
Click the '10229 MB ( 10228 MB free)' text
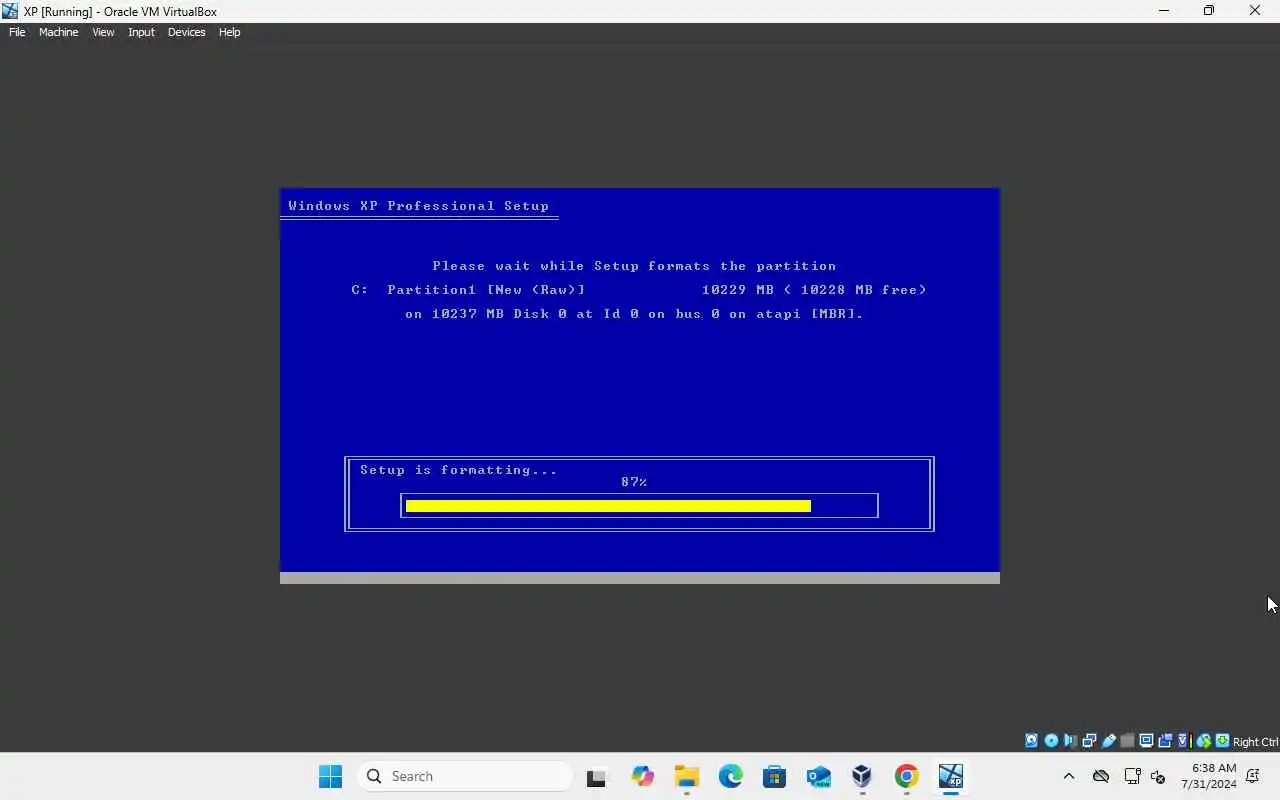pyautogui.click(x=814, y=290)
